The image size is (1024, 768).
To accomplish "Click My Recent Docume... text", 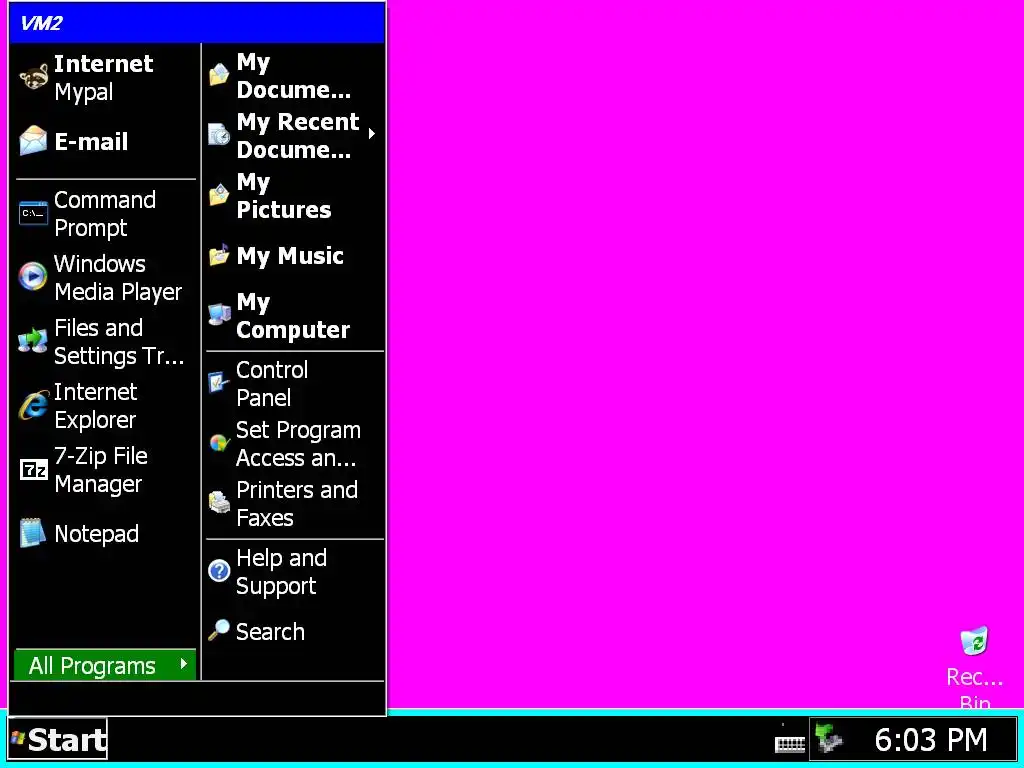I will (298, 135).
